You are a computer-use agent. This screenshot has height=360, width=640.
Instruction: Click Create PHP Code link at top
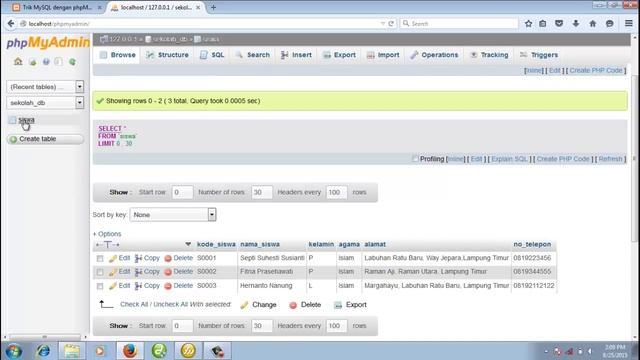pos(596,70)
